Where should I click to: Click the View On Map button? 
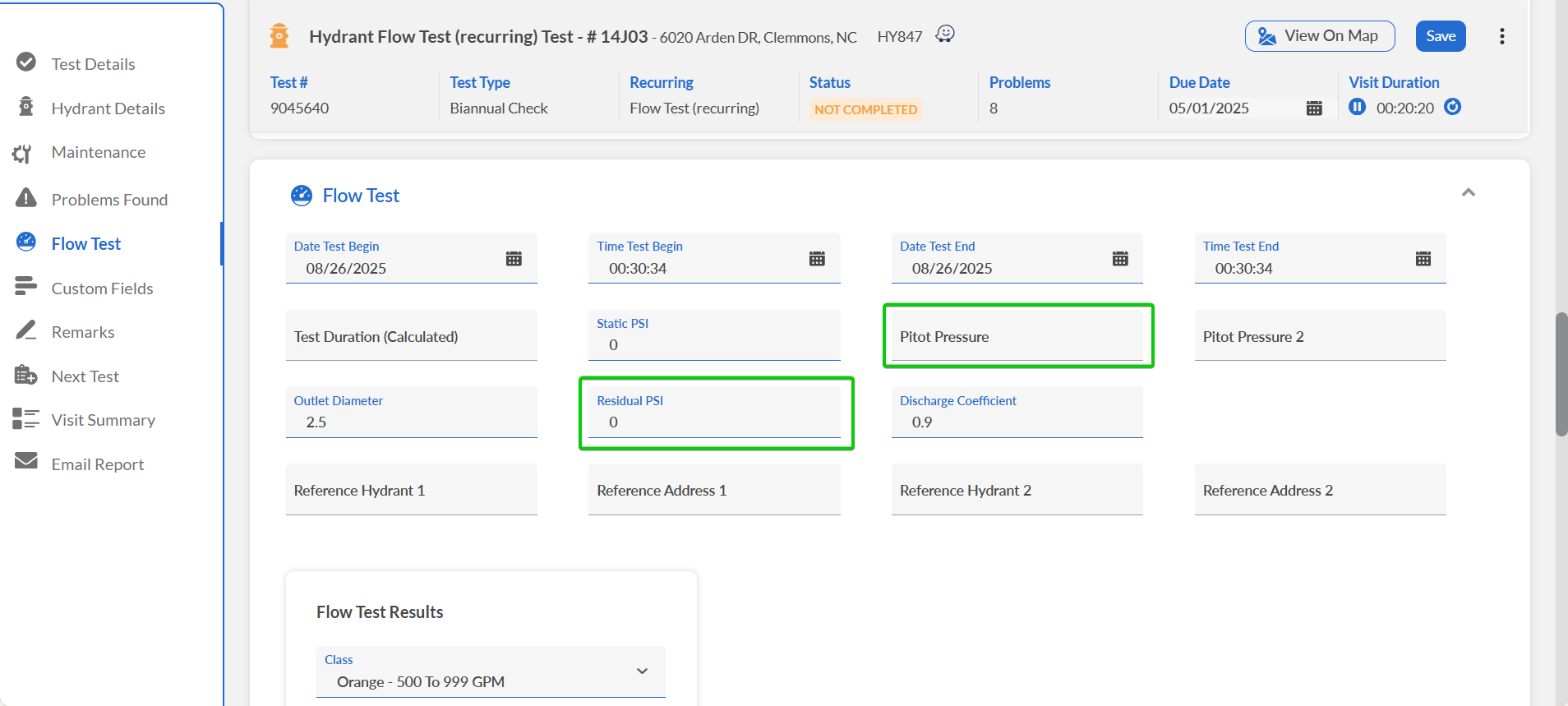click(x=1319, y=36)
